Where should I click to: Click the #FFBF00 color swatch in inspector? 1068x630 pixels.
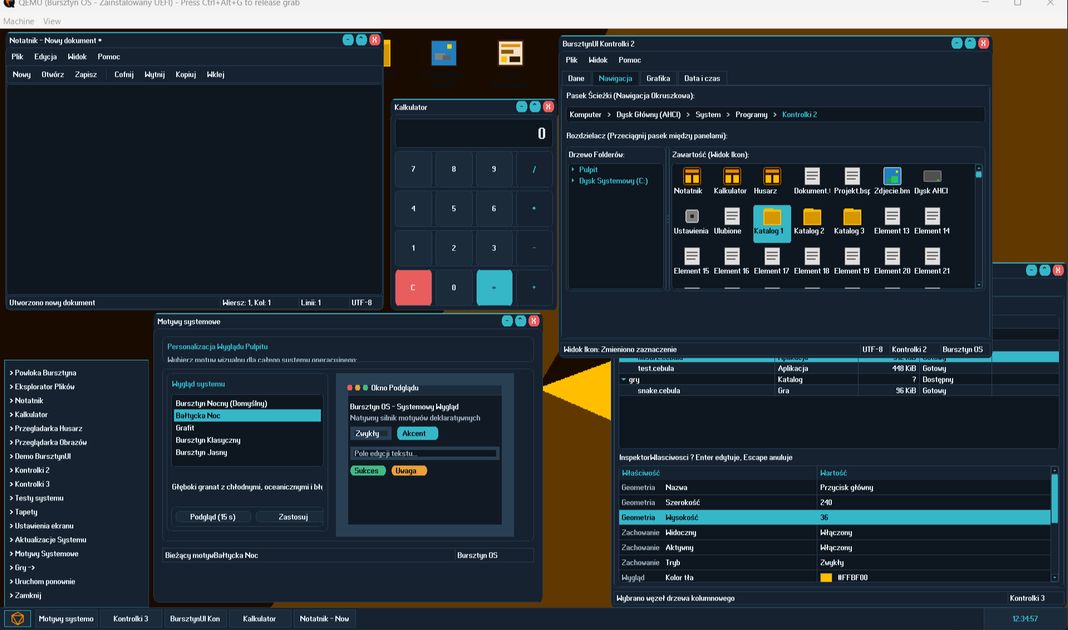(x=826, y=578)
